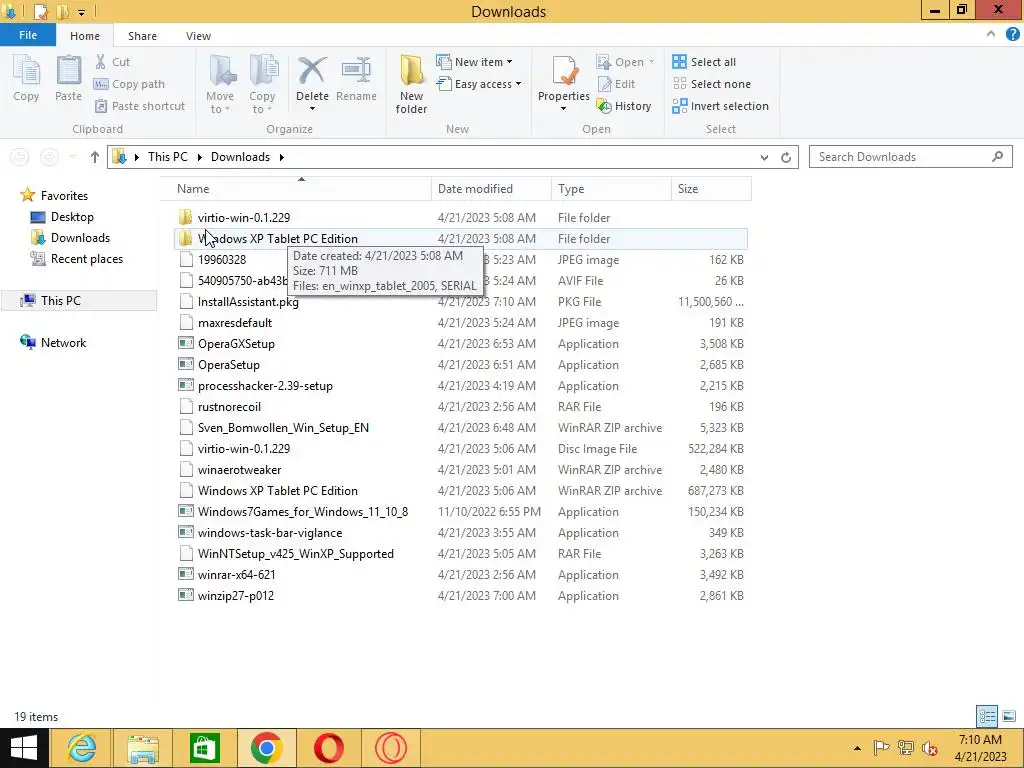Click Select all

704,62
